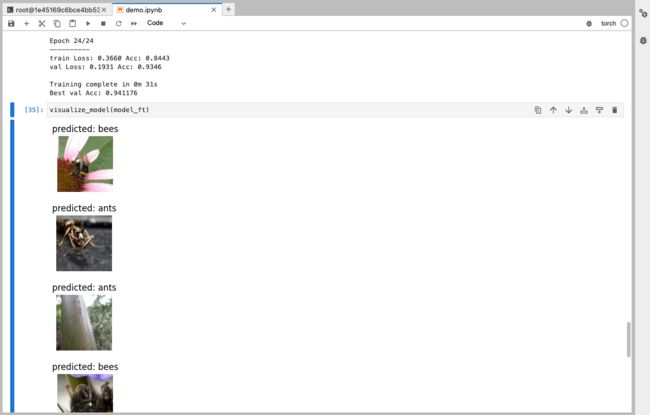This screenshot has height=415, width=650.
Task: Click the plant stem ants image
Action: coord(84,323)
